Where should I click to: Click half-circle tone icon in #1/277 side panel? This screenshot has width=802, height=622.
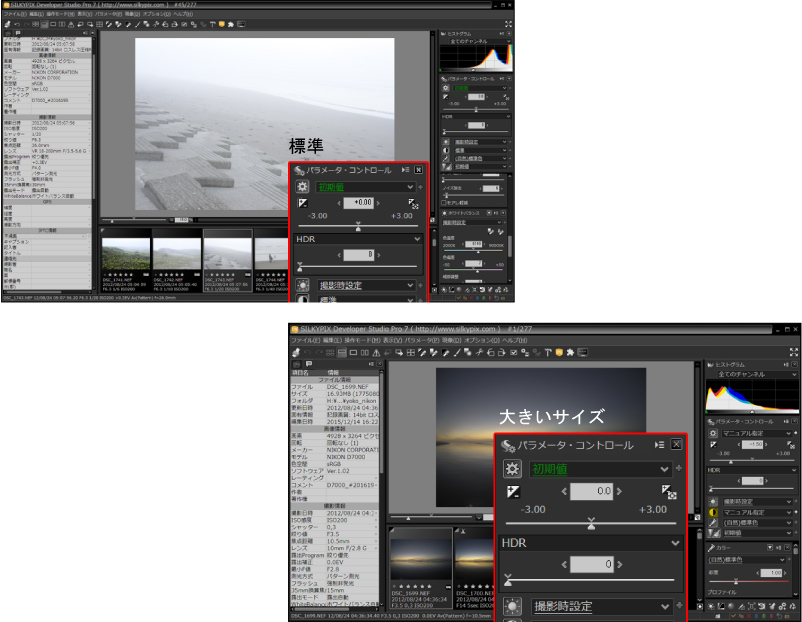tap(713, 512)
